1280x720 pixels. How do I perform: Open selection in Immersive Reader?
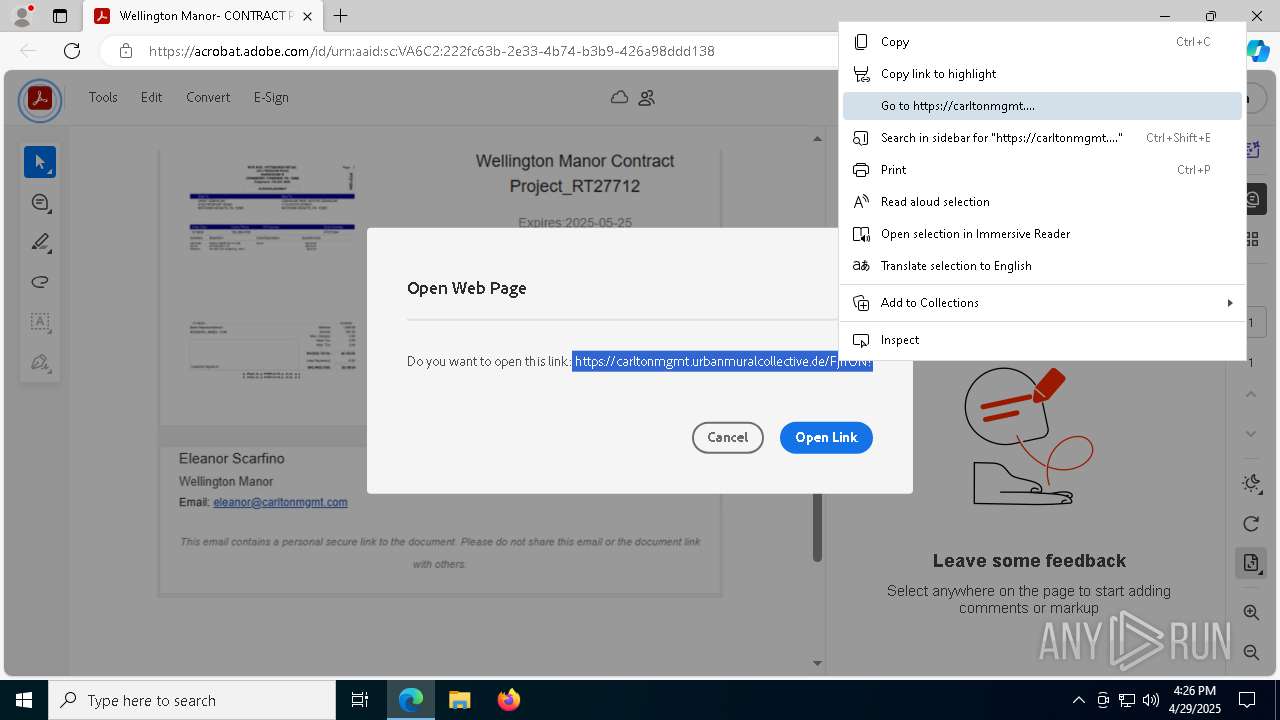tap(1042, 234)
